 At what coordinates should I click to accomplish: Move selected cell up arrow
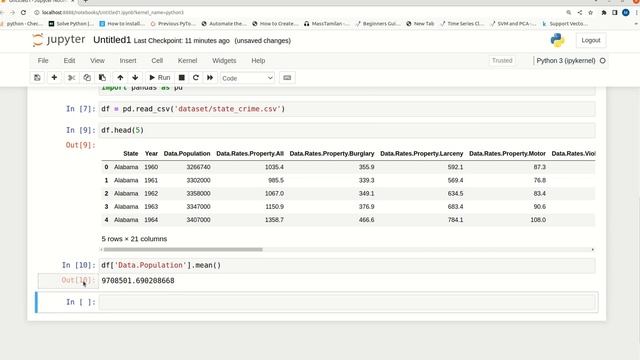tap(120, 78)
